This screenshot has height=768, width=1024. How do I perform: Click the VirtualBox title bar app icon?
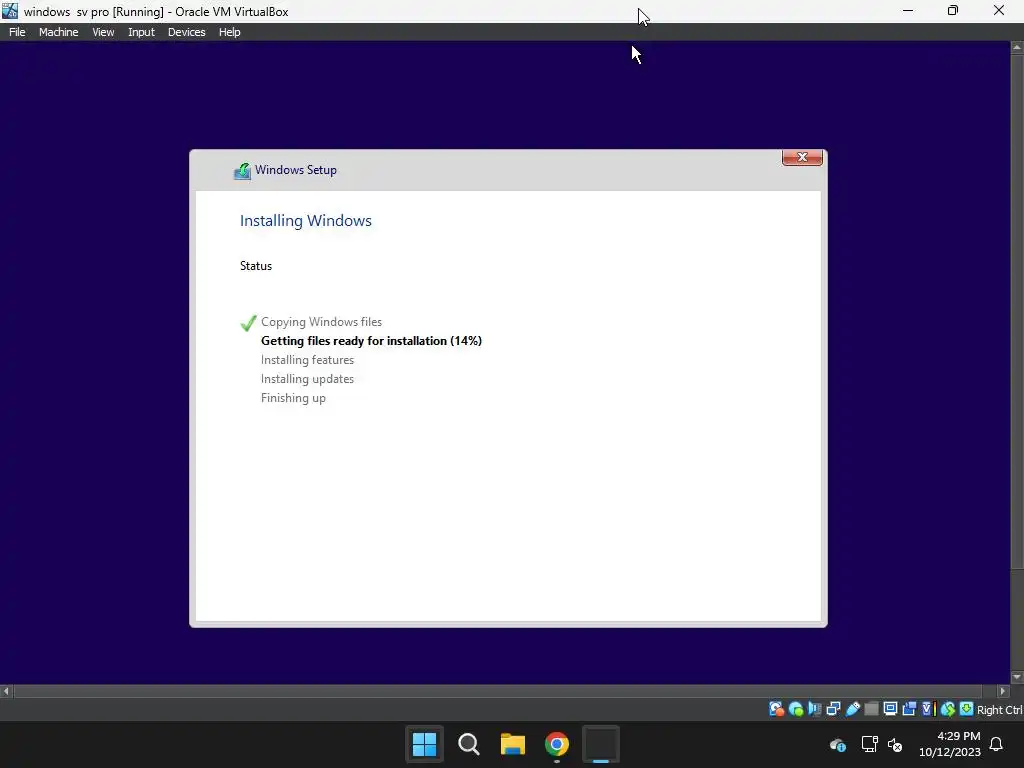pyautogui.click(x=10, y=11)
